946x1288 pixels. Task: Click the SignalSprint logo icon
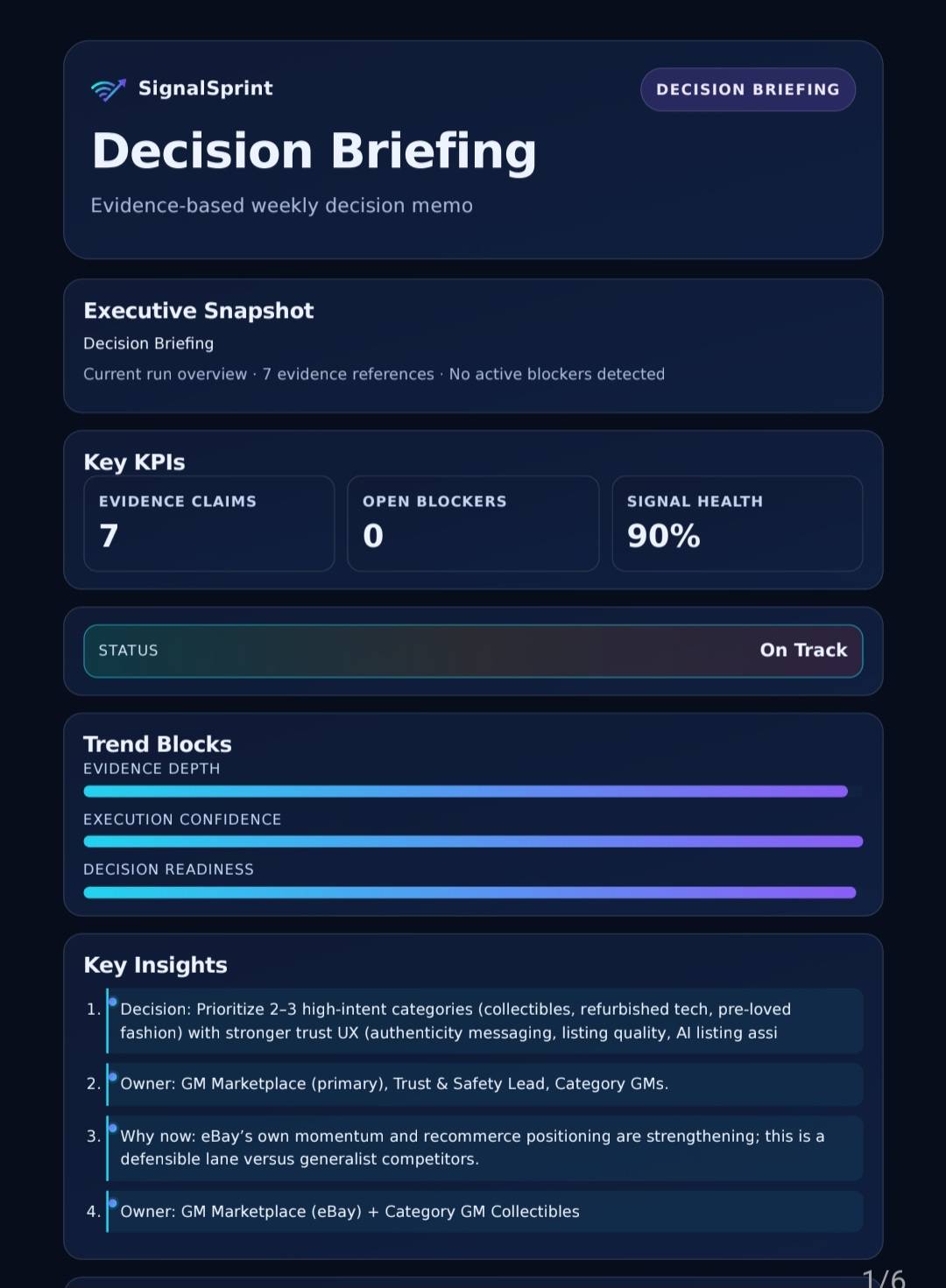pyautogui.click(x=109, y=89)
